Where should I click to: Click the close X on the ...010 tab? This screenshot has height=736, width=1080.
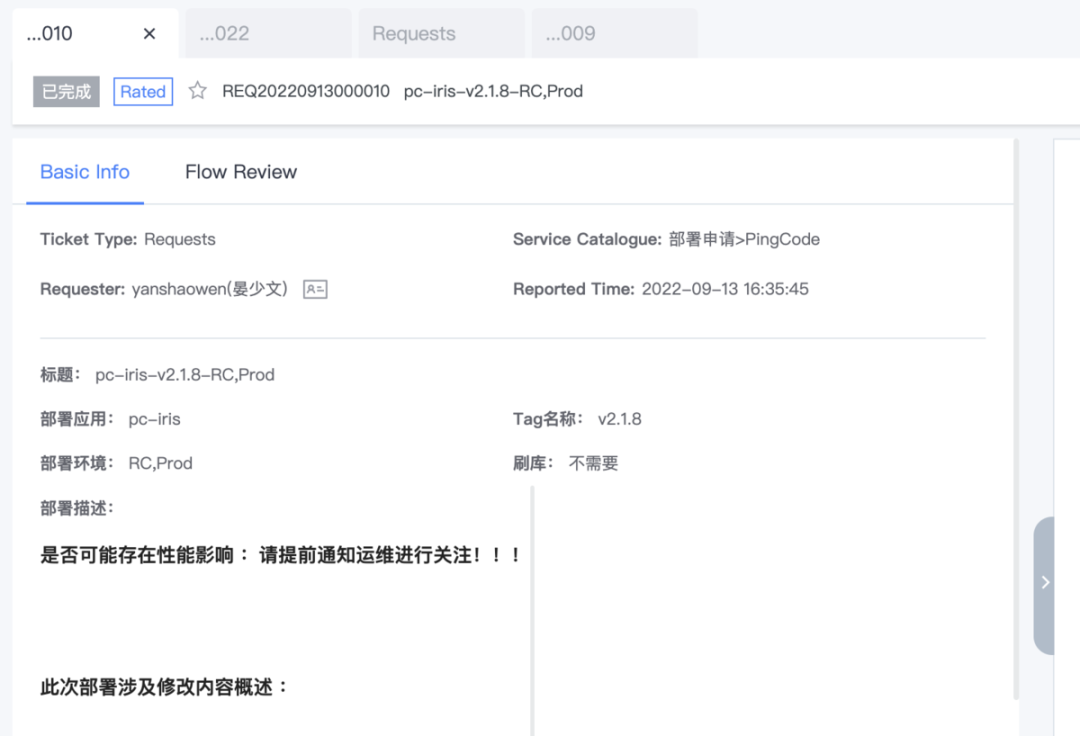point(149,33)
